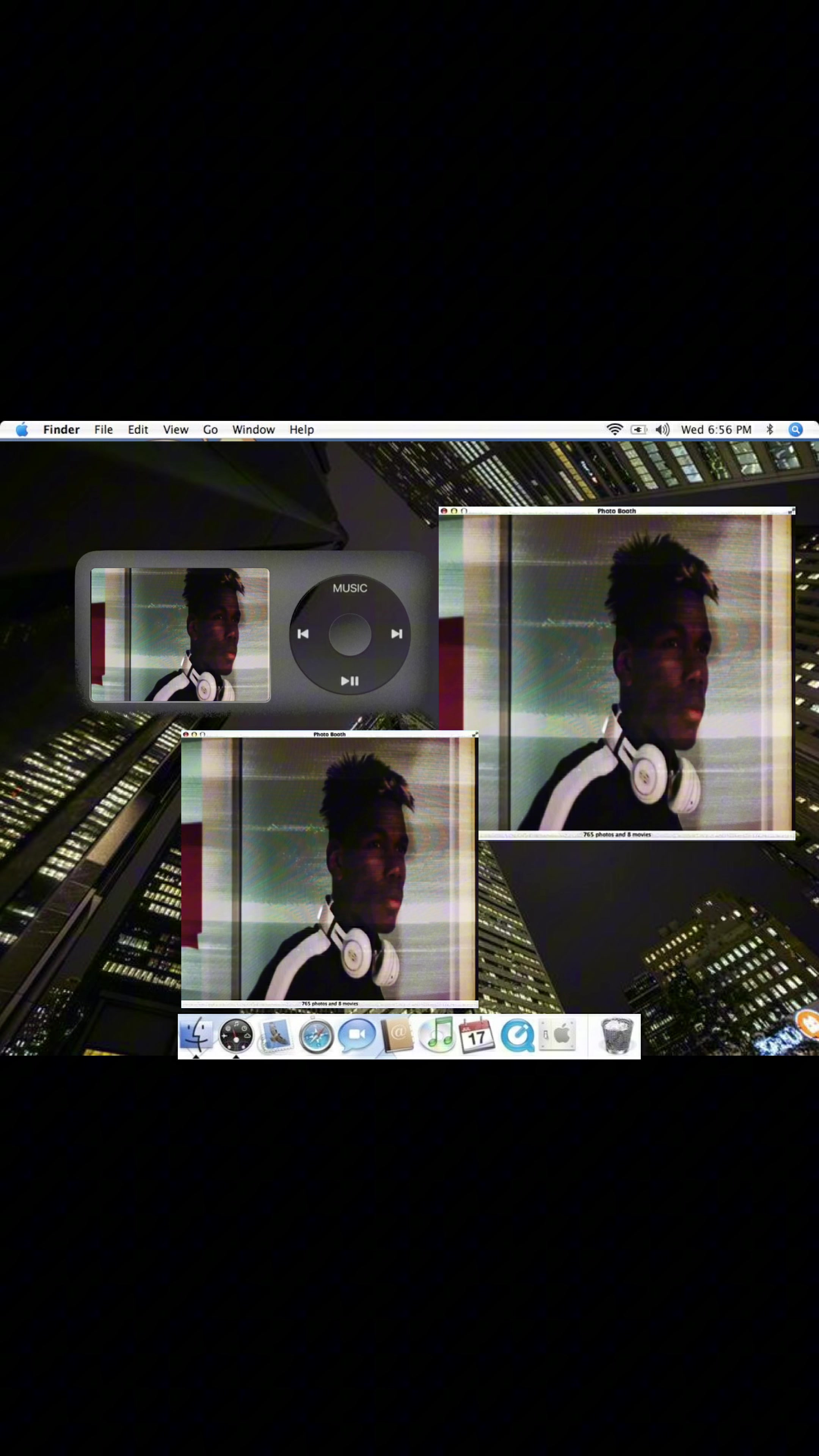Screen dimensions: 819x1456
Task: Open the Apple menu
Action: pyautogui.click(x=22, y=430)
